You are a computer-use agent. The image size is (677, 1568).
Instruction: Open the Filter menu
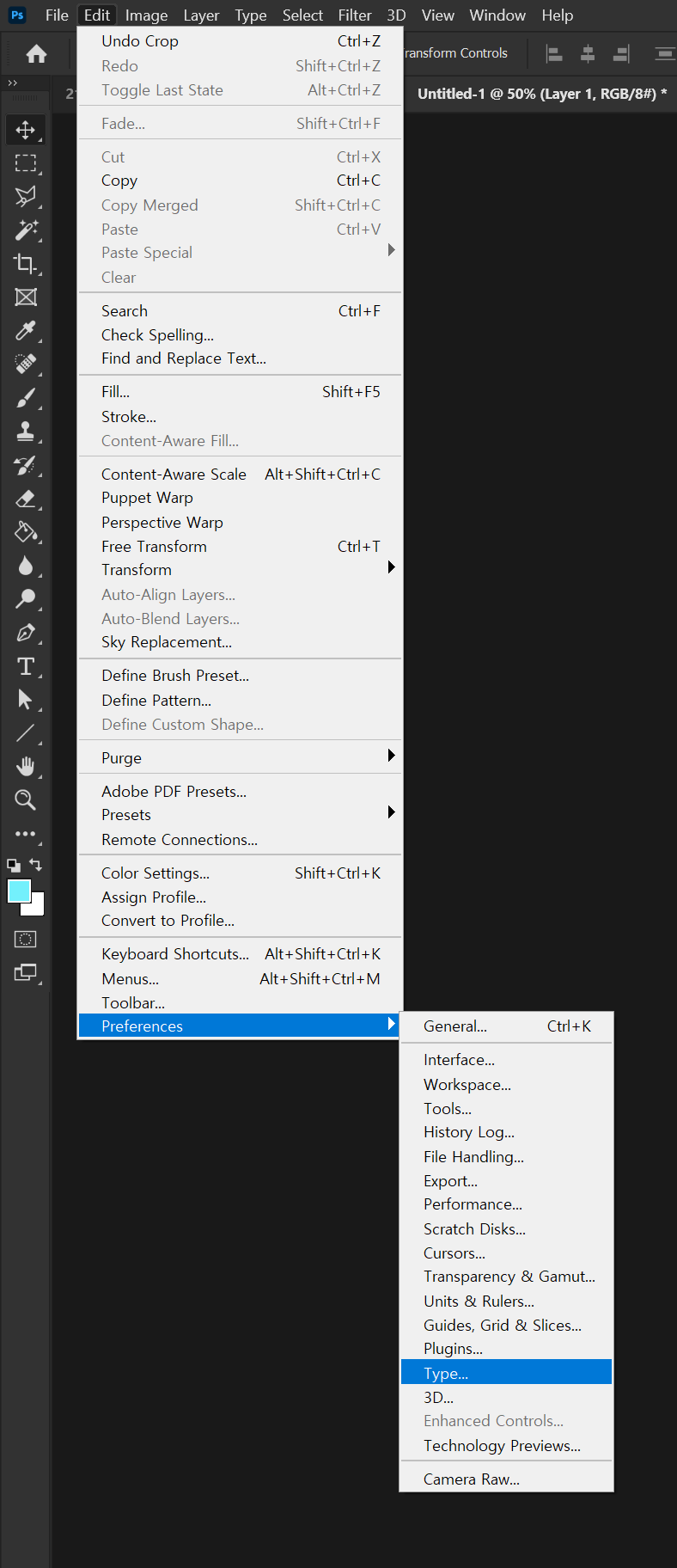coord(355,15)
